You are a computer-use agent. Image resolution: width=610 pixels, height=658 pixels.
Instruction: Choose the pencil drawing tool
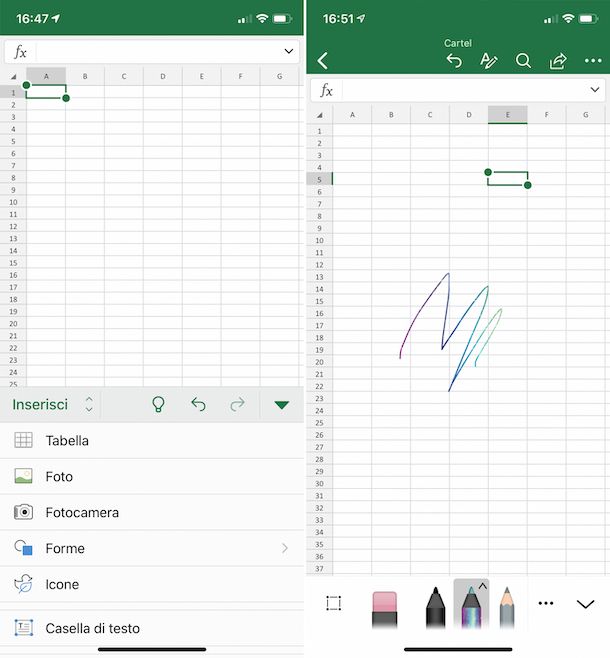point(507,607)
